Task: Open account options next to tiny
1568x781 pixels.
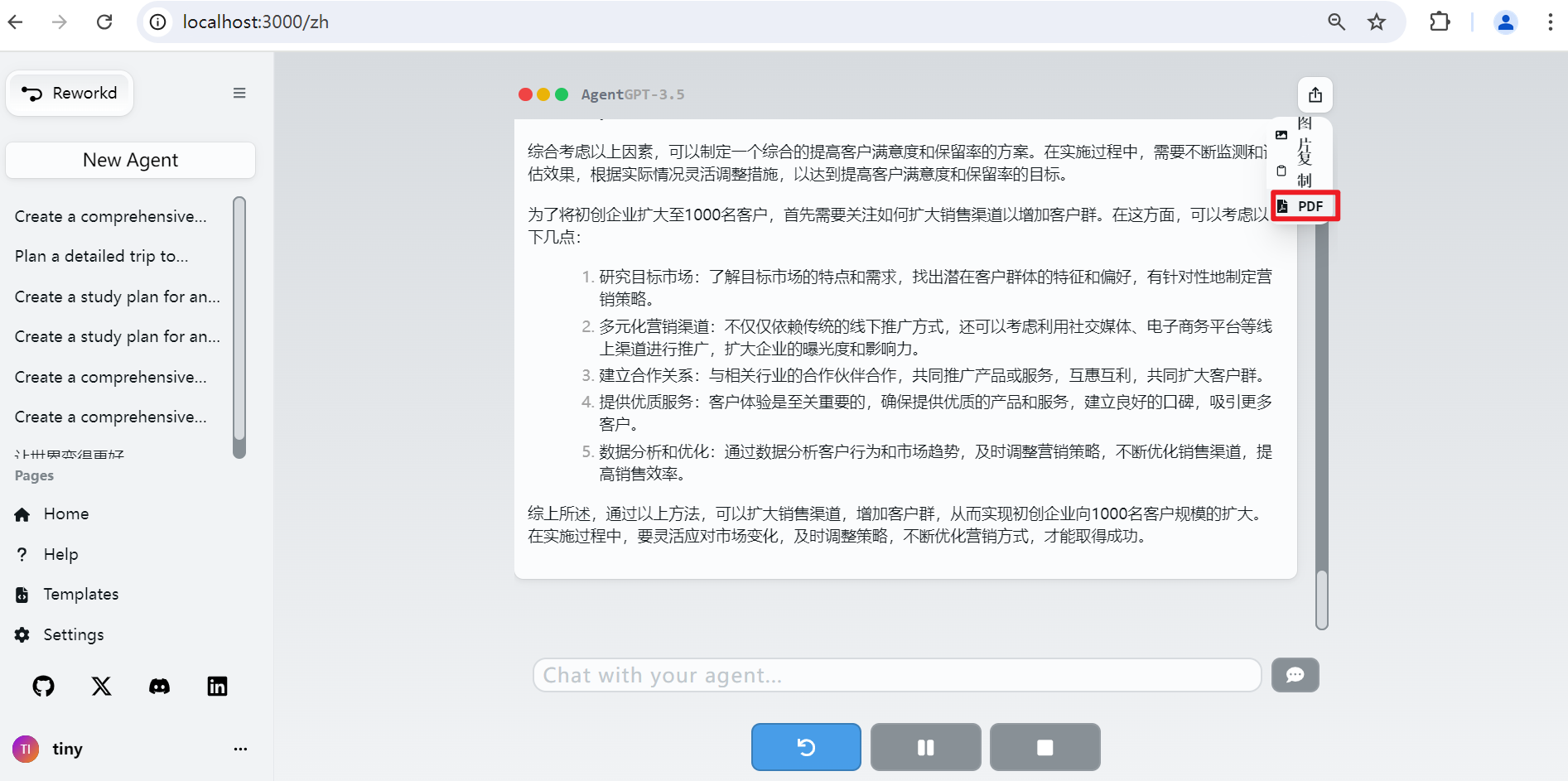Action: point(240,749)
